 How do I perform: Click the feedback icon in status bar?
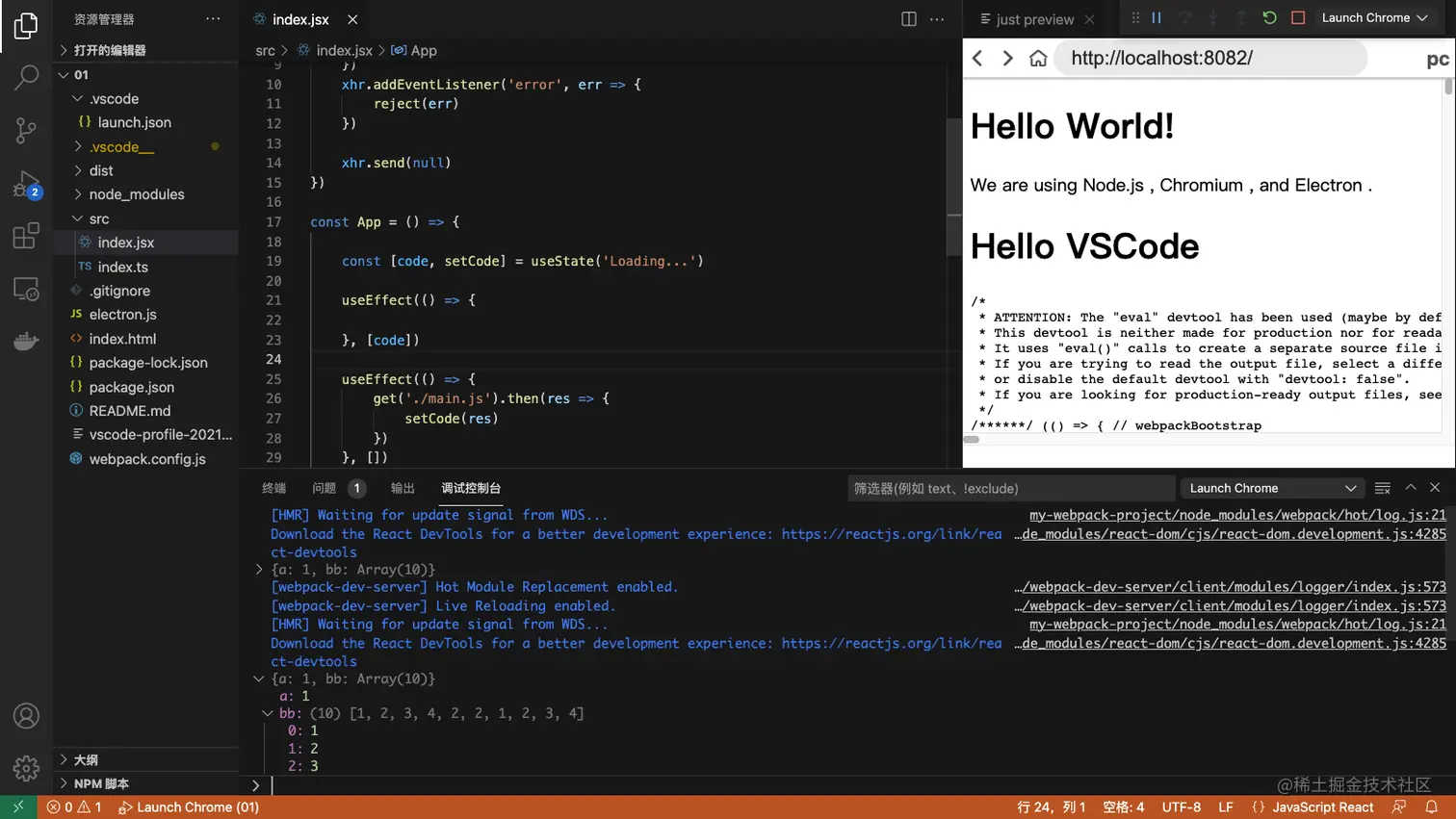pos(1399,807)
